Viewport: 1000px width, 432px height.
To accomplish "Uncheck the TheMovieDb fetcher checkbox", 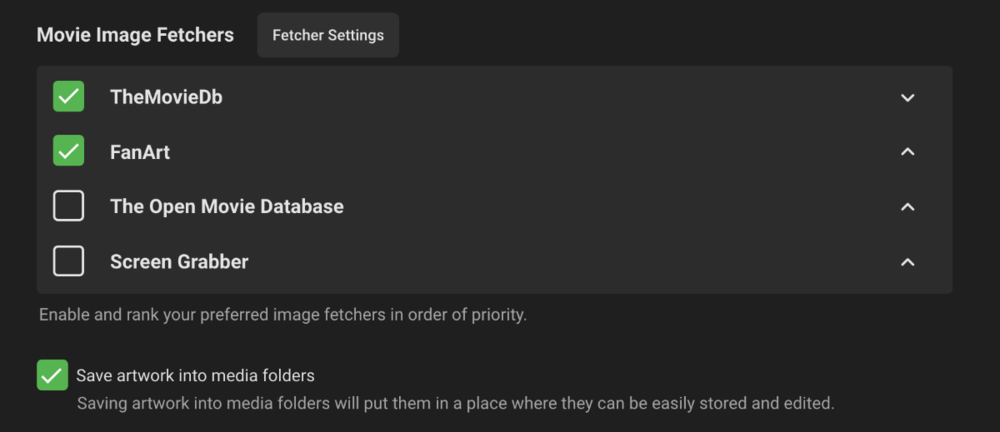I will pos(68,97).
